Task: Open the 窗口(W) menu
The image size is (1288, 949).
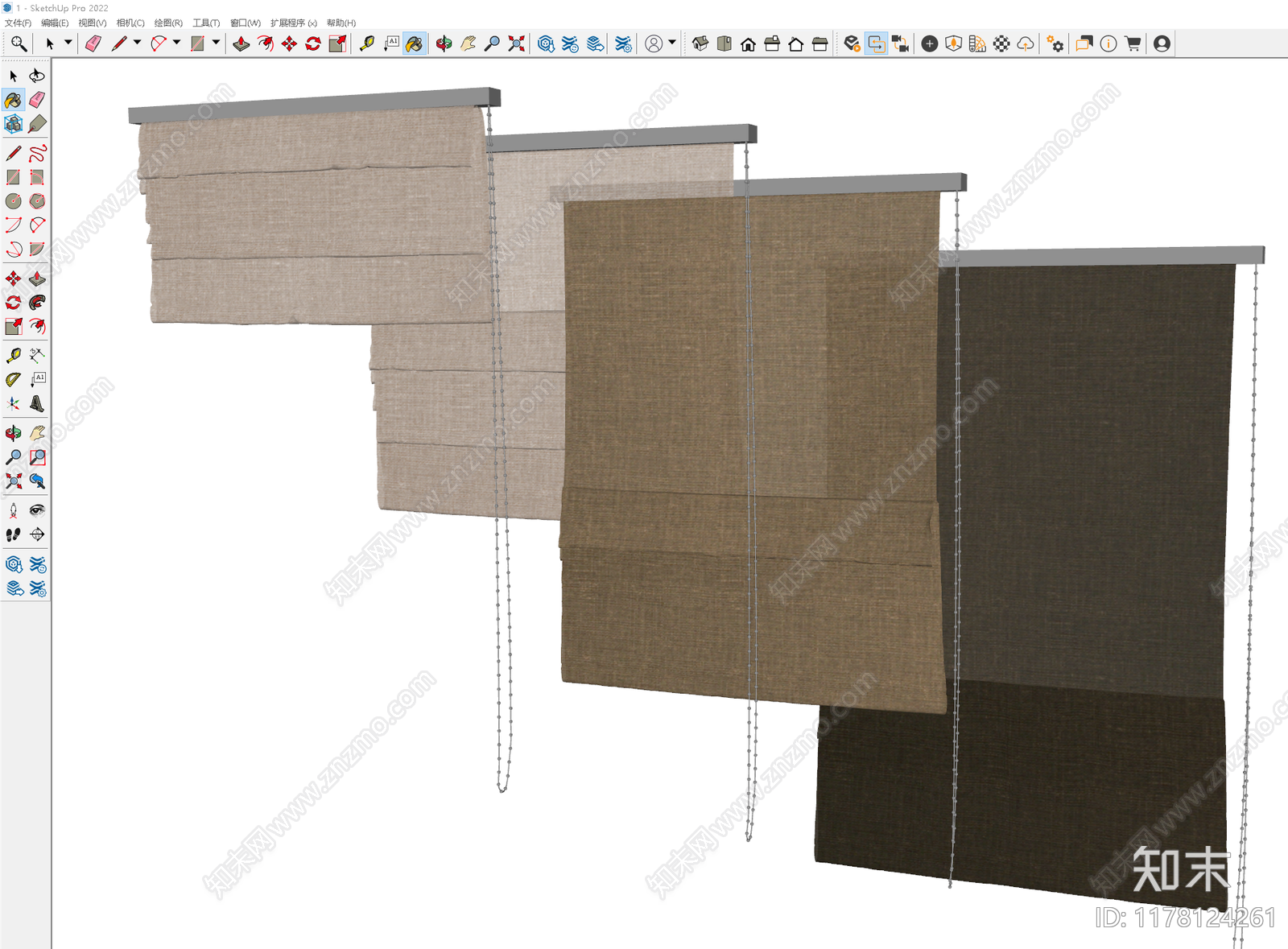Action: (x=246, y=23)
